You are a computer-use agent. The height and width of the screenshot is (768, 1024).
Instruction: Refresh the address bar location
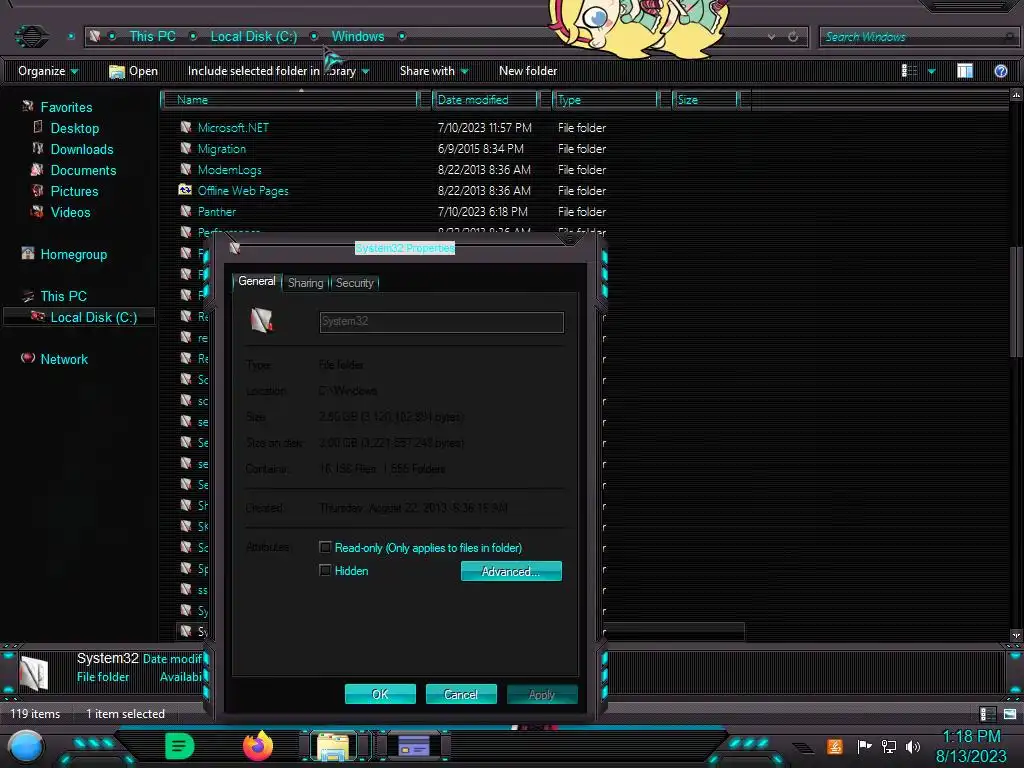point(793,37)
